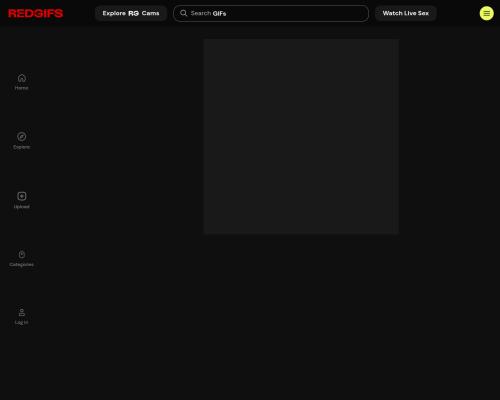The image size is (500, 400).
Task: Open the Categories sidebar icon
Action: [22, 255]
